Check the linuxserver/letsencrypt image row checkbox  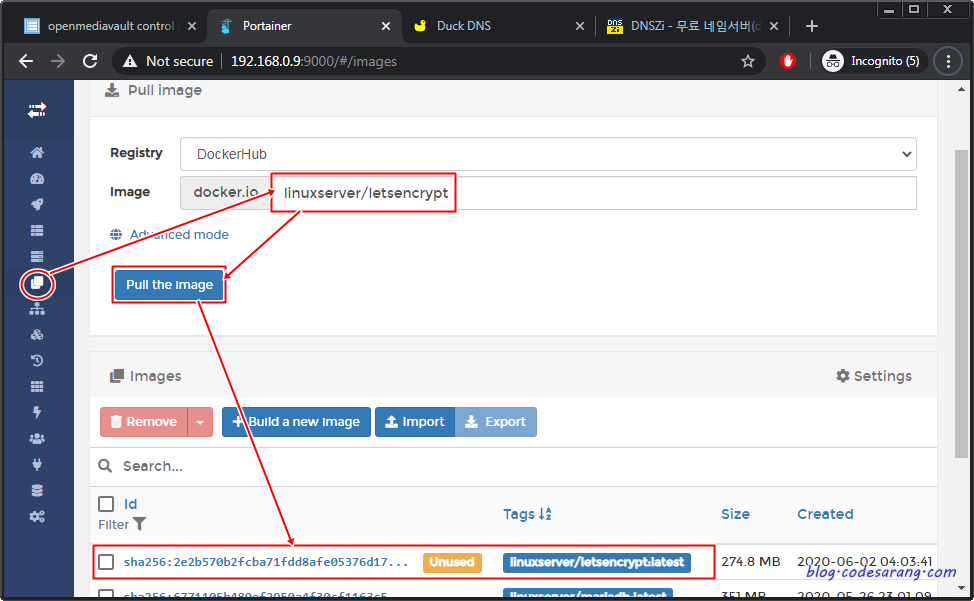tap(106, 562)
